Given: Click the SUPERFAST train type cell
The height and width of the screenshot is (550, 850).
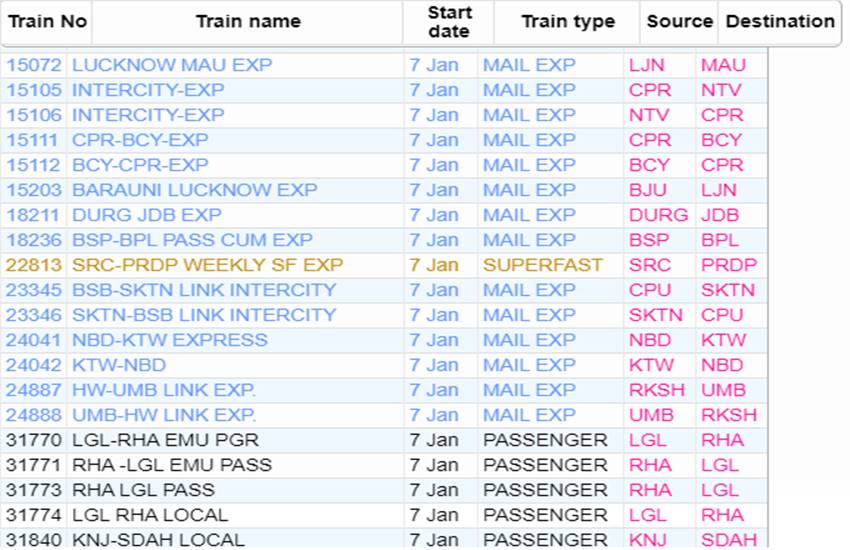Looking at the screenshot, I should coord(543,265).
